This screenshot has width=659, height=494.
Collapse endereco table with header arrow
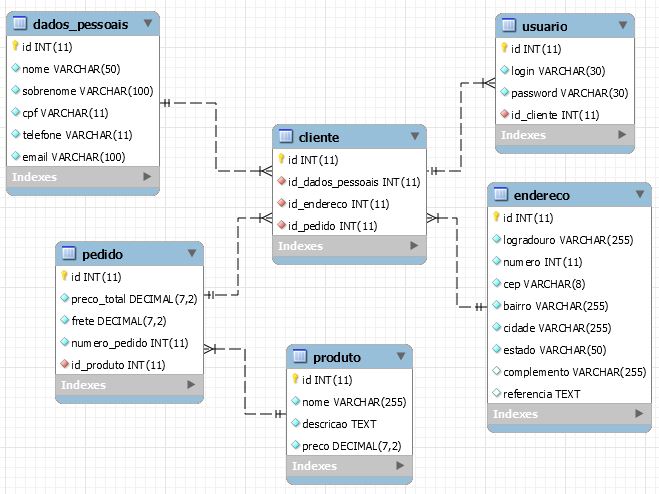click(x=640, y=194)
